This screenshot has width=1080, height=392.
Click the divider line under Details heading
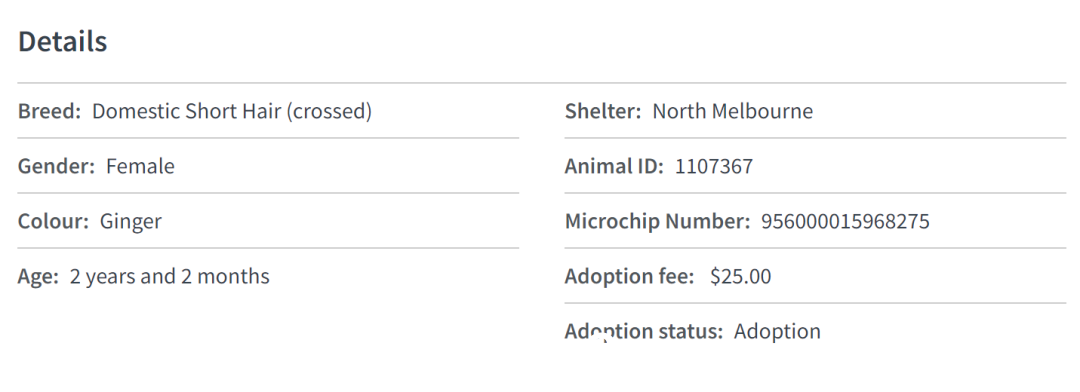[542, 83]
